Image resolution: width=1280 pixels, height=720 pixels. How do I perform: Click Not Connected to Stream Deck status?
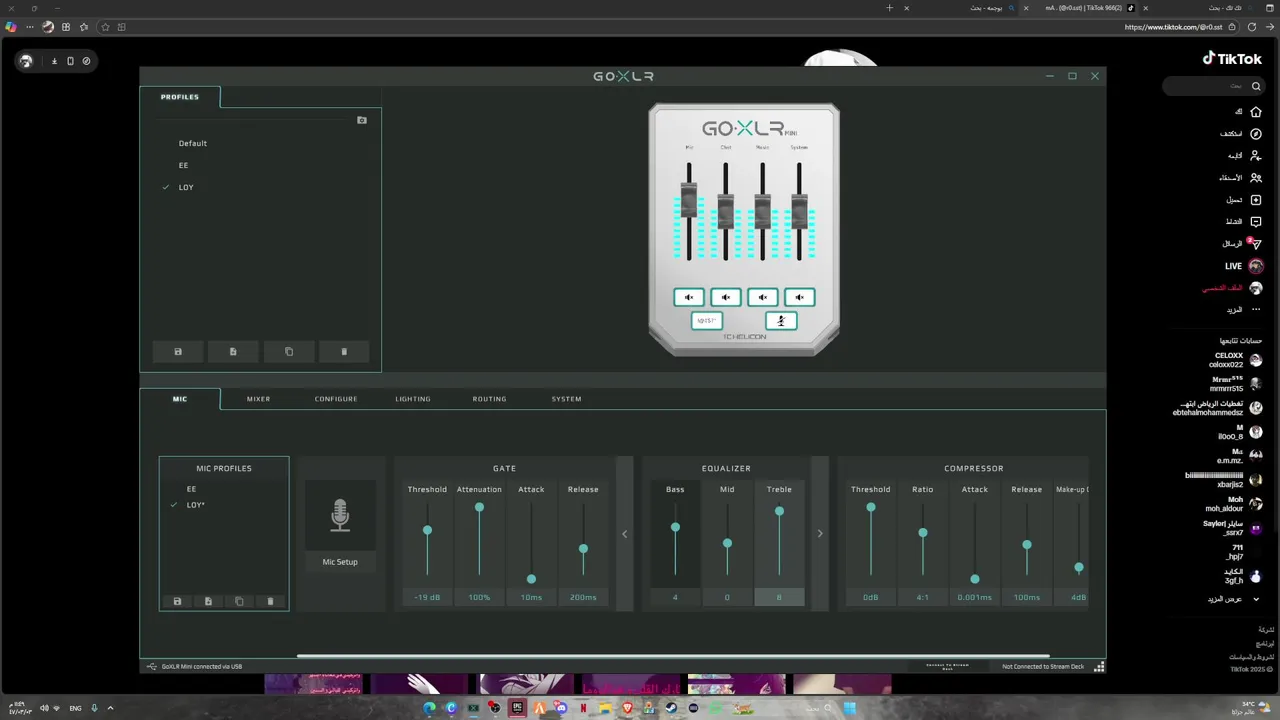1043,666
